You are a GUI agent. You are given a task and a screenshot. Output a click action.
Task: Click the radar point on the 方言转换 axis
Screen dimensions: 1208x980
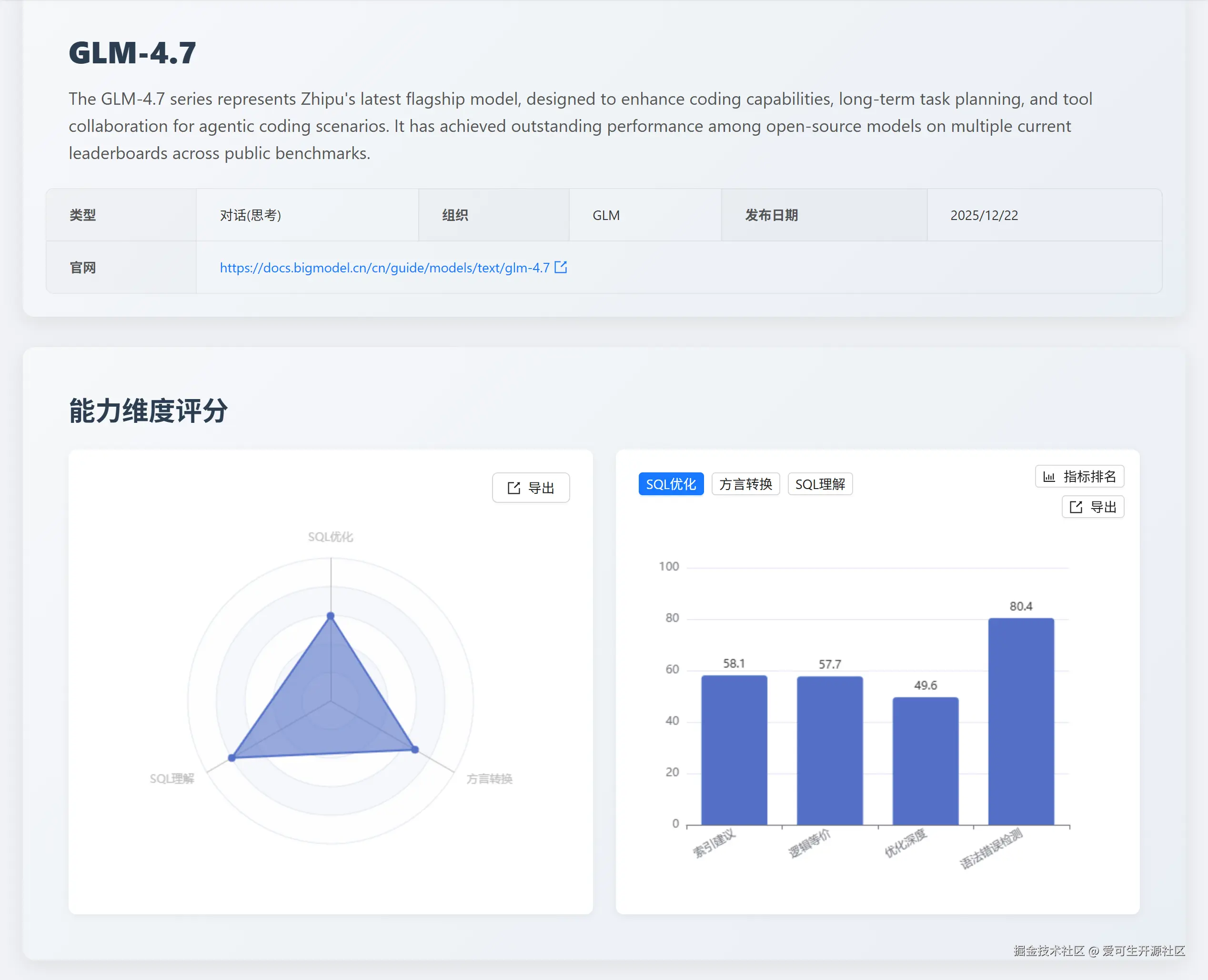click(415, 750)
